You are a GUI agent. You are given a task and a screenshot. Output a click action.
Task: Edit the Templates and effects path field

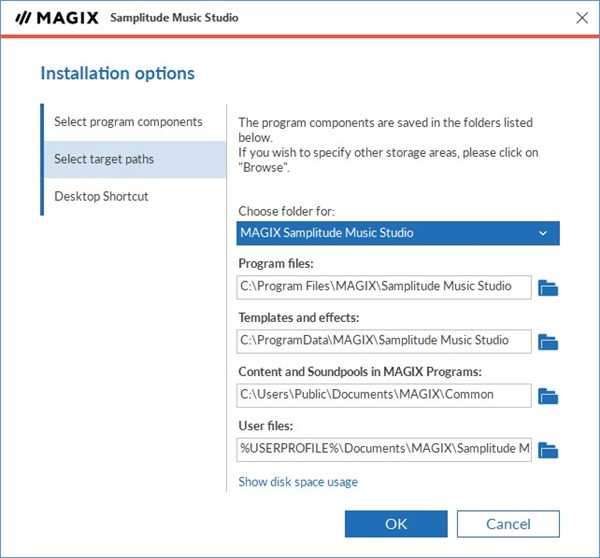[x=384, y=341]
